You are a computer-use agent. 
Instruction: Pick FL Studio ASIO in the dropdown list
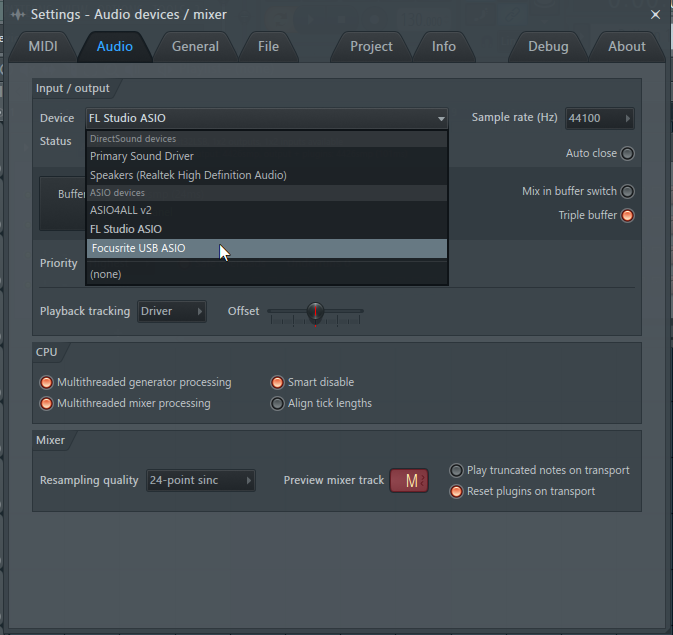coord(267,229)
